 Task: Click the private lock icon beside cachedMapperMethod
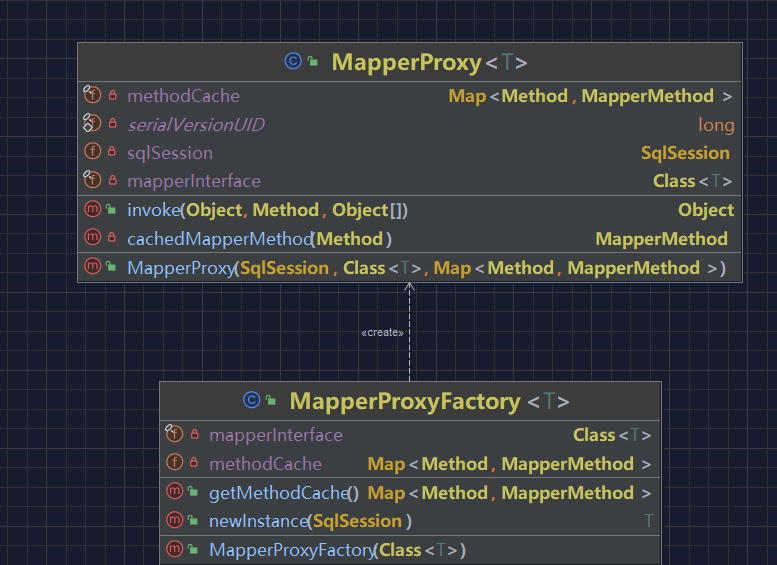click(112, 238)
